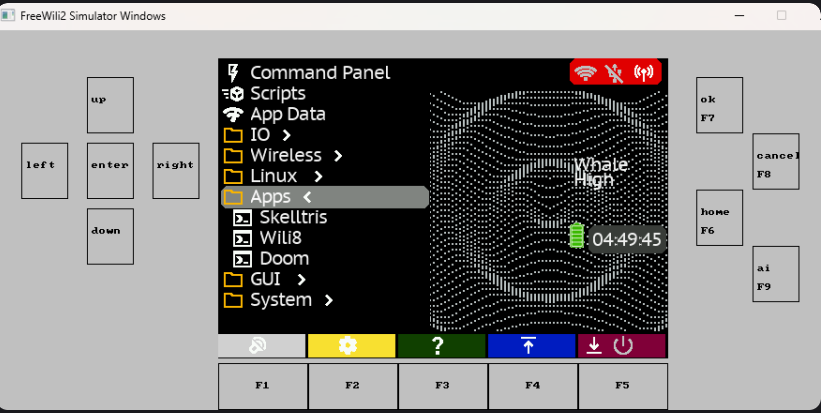The image size is (821, 413).
Task: Click the ai F9 button
Action: click(x=776, y=274)
